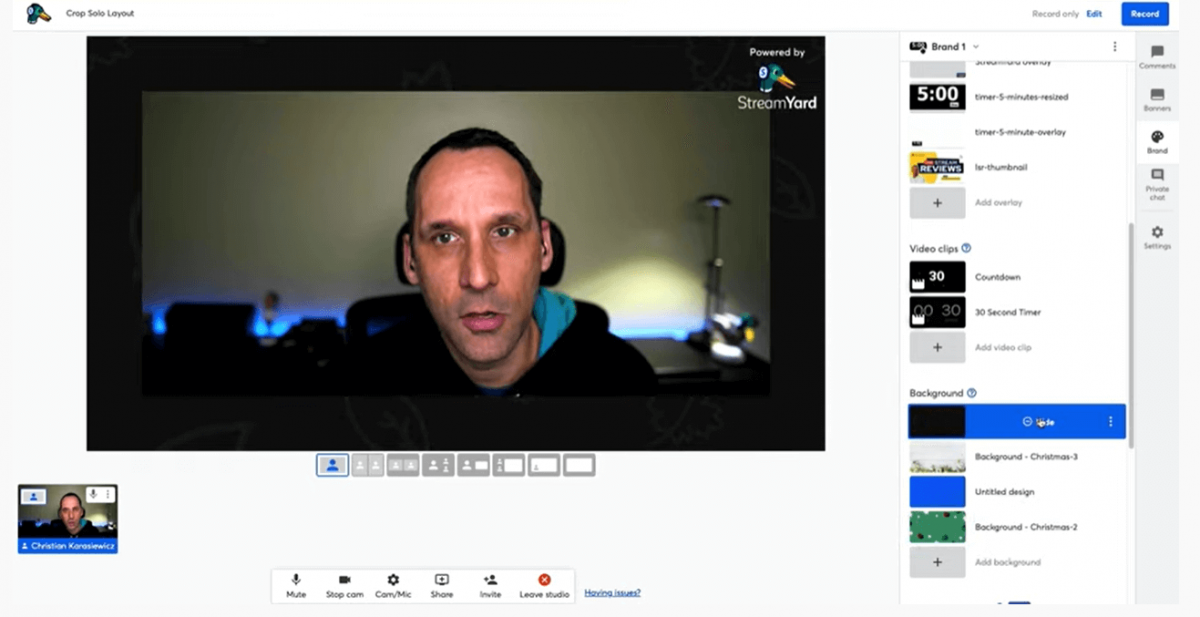Click the Edit link next to Record only
This screenshot has width=1200, height=617.
coord(1094,14)
